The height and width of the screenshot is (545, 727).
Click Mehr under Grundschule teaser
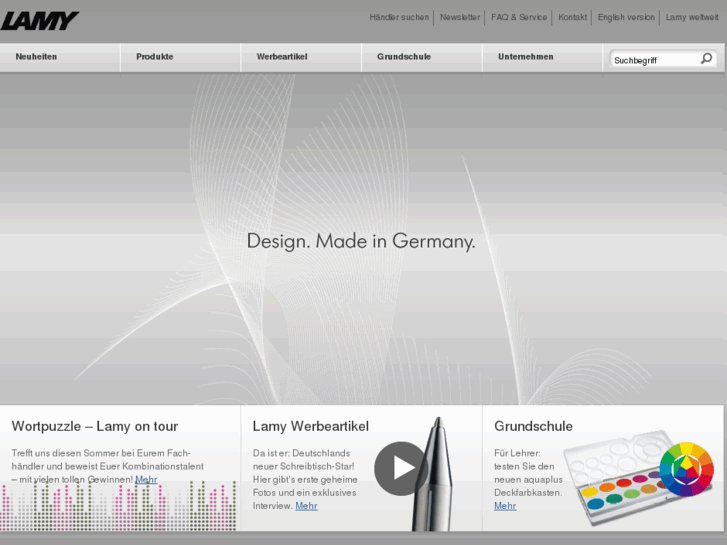pos(505,506)
